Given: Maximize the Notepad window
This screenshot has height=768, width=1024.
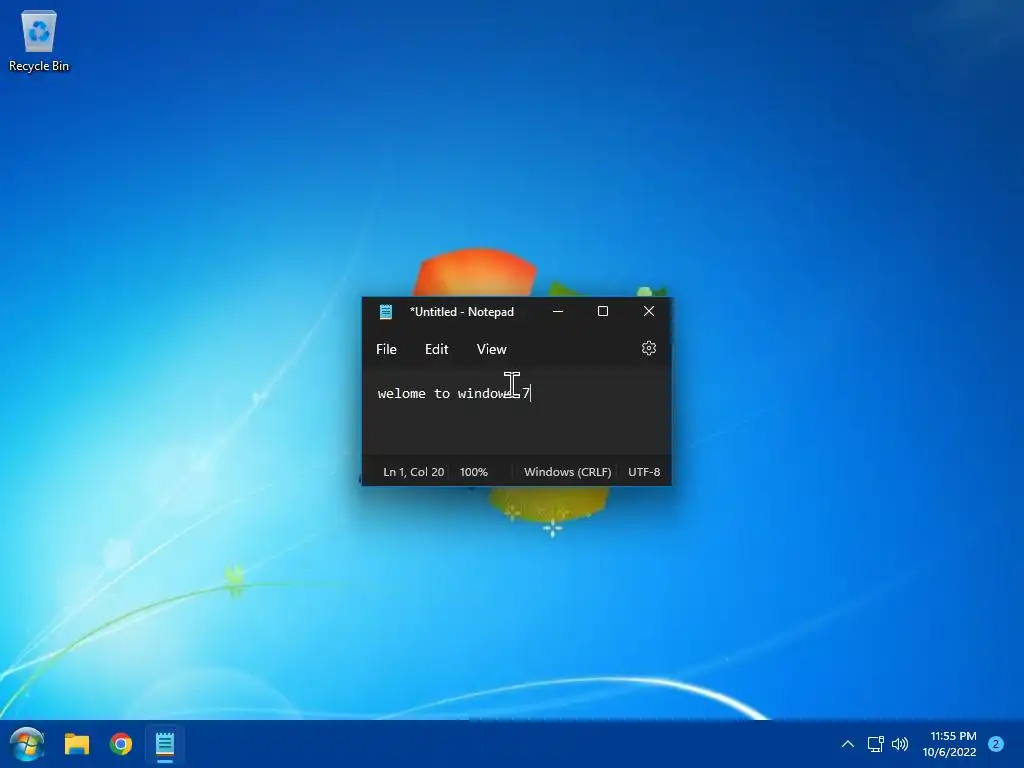Looking at the screenshot, I should 603,312.
